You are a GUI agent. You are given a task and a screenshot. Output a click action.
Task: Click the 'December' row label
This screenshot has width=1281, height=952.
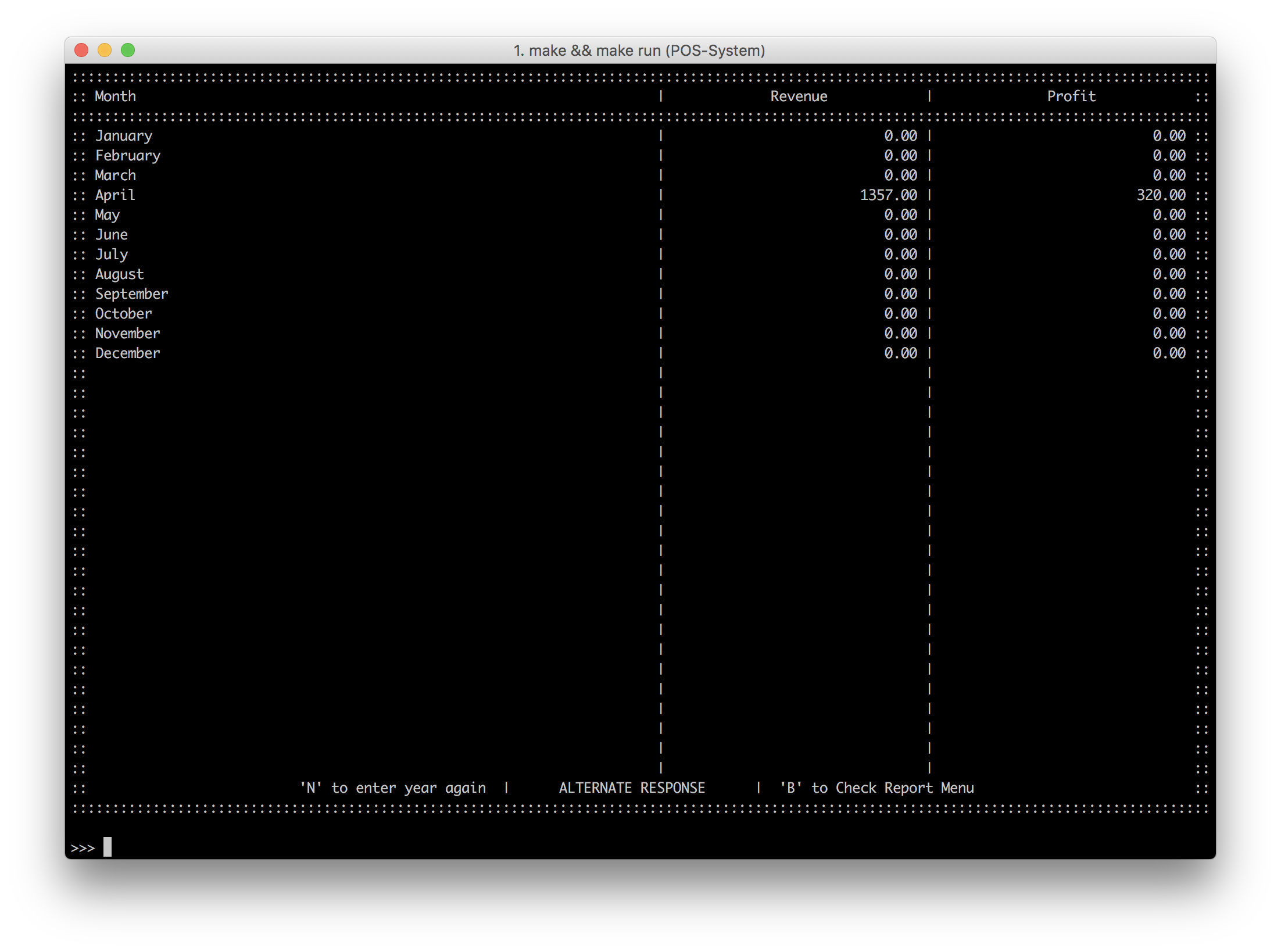(128, 353)
